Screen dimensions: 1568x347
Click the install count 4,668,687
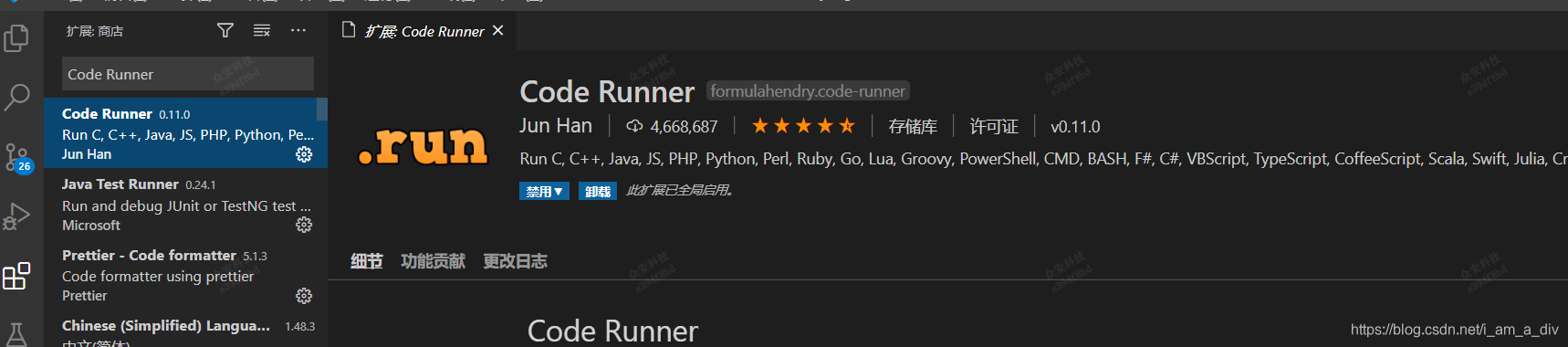[672, 126]
